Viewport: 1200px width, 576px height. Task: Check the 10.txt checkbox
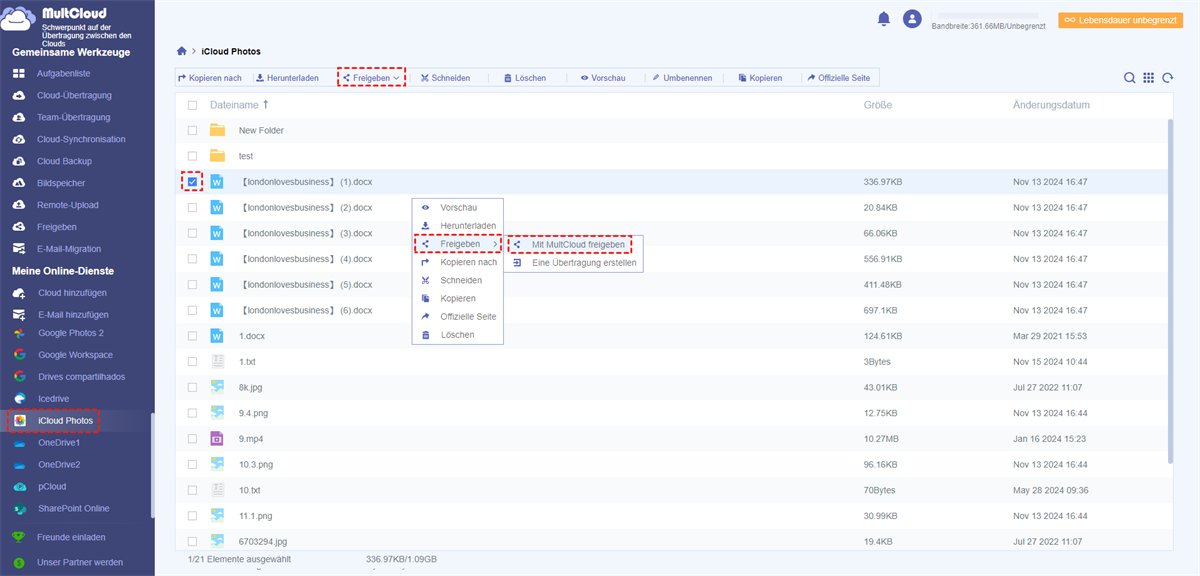[192, 490]
